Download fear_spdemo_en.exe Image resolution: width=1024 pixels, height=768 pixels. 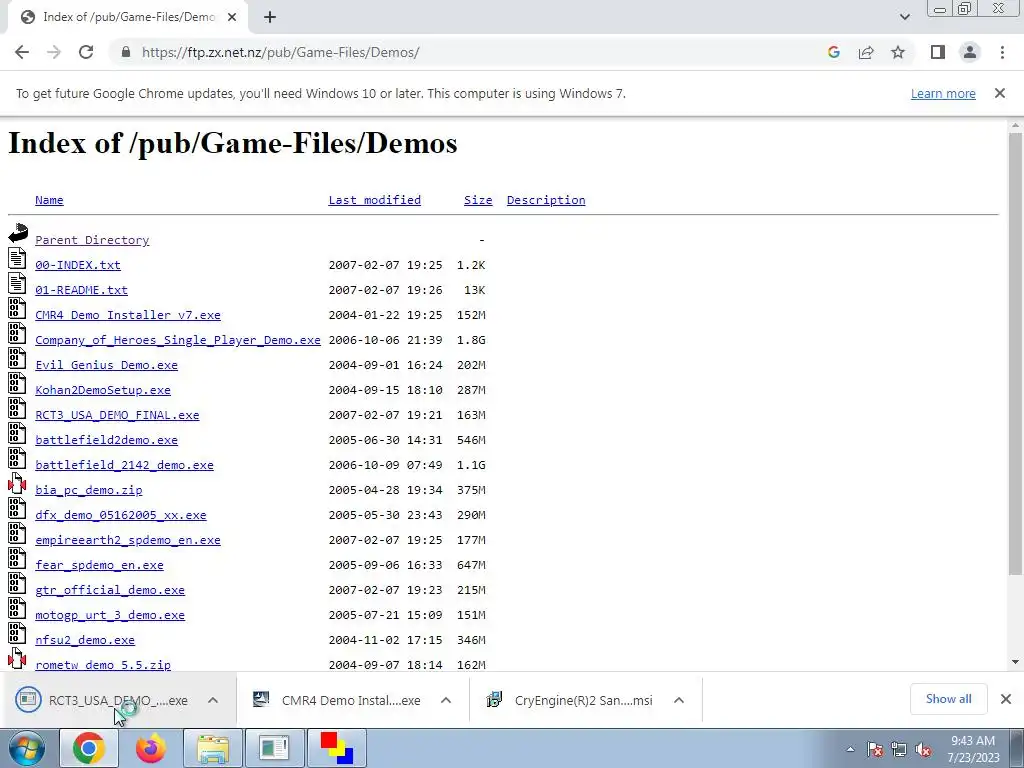[x=99, y=565]
